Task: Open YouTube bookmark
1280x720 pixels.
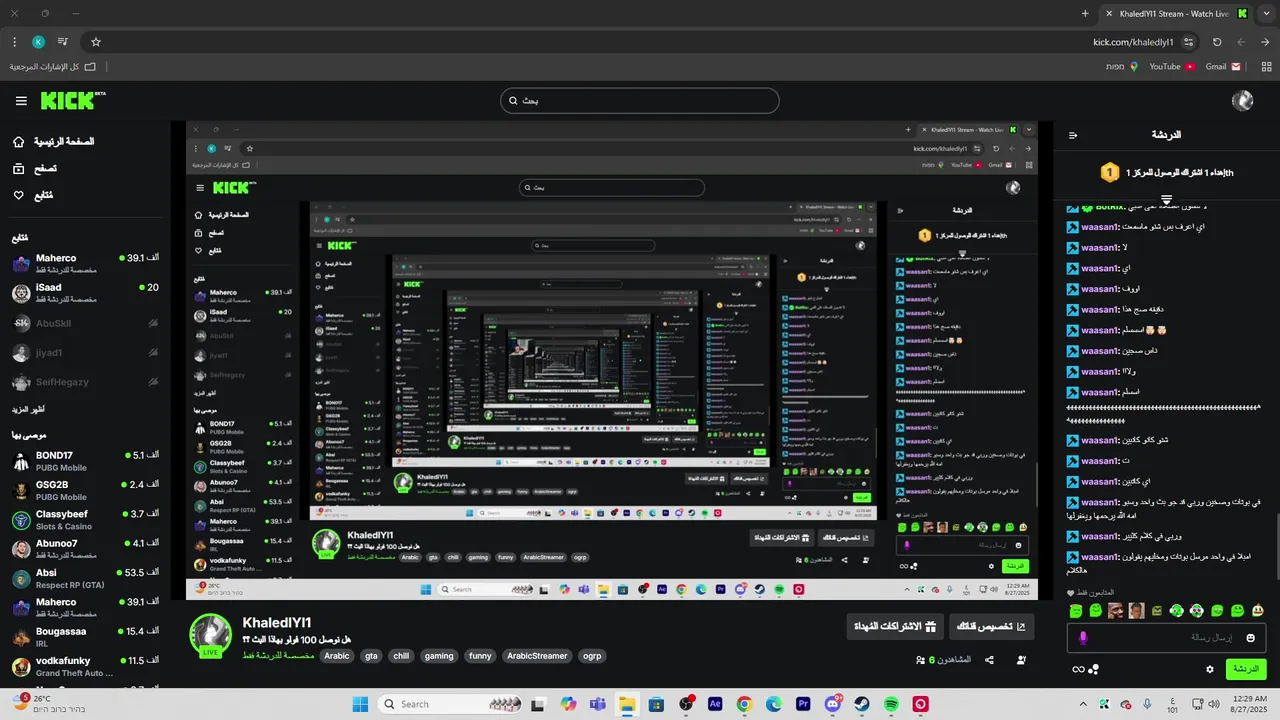Action: [1171, 66]
